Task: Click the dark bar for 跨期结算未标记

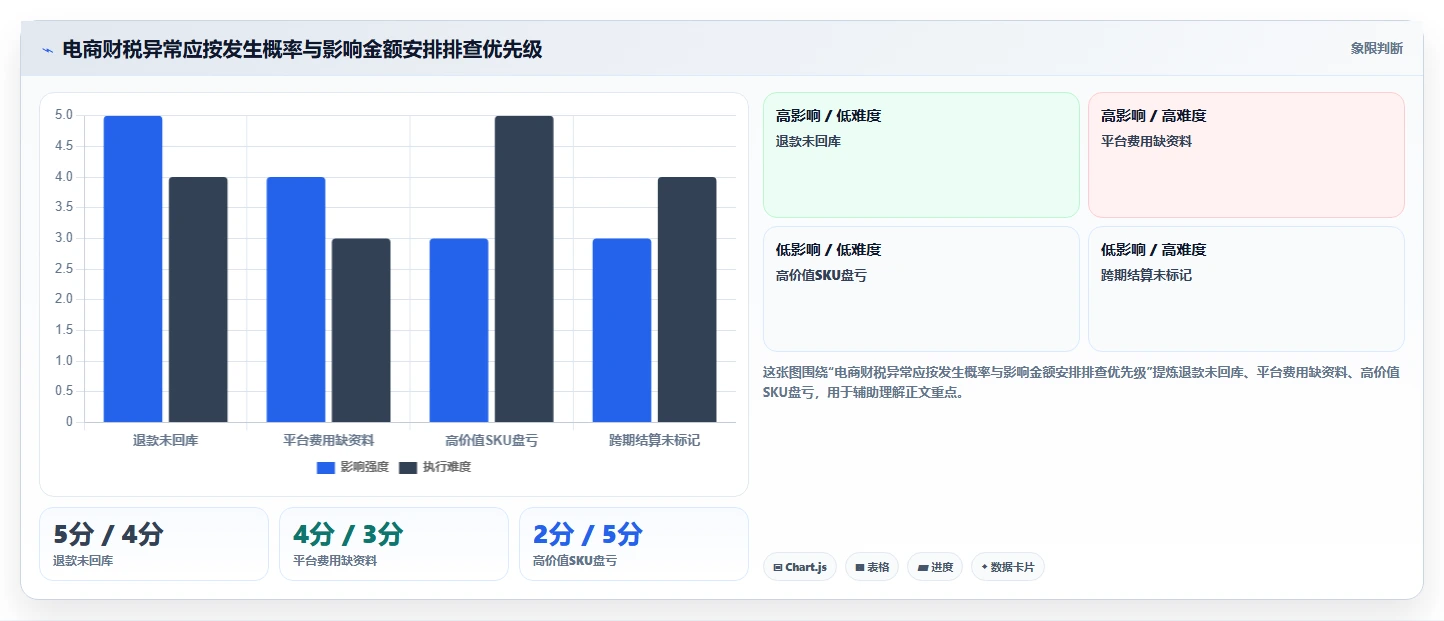Action: coord(687,300)
